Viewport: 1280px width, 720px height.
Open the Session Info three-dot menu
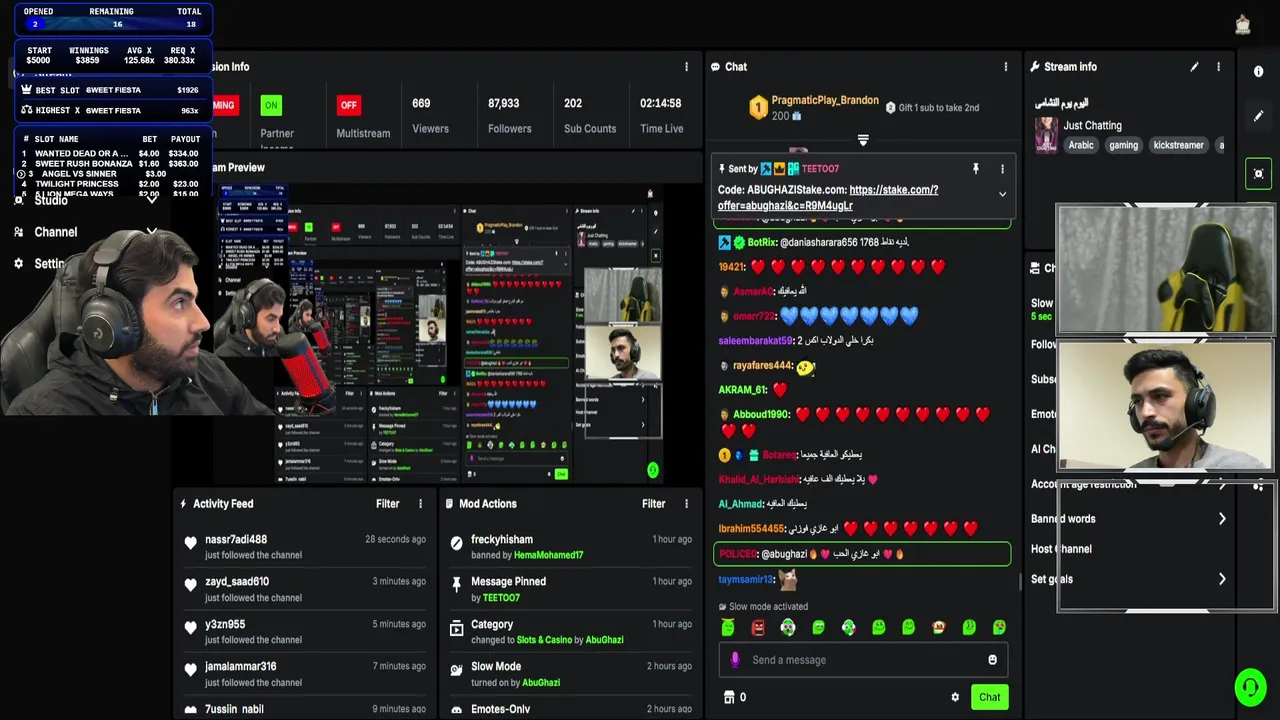pos(686,67)
